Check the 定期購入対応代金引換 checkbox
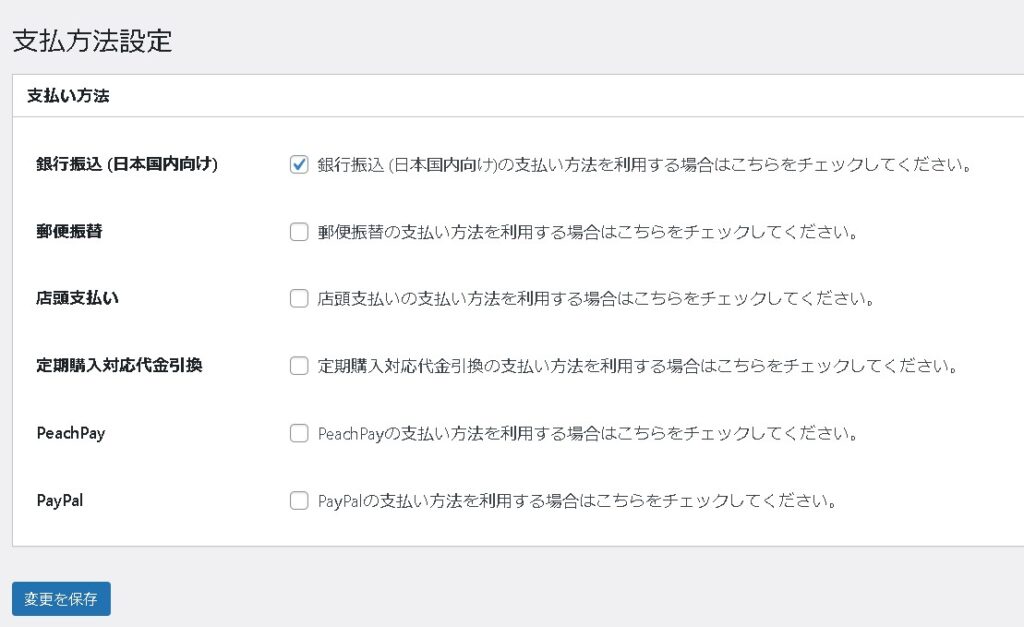The image size is (1024, 627). click(298, 366)
